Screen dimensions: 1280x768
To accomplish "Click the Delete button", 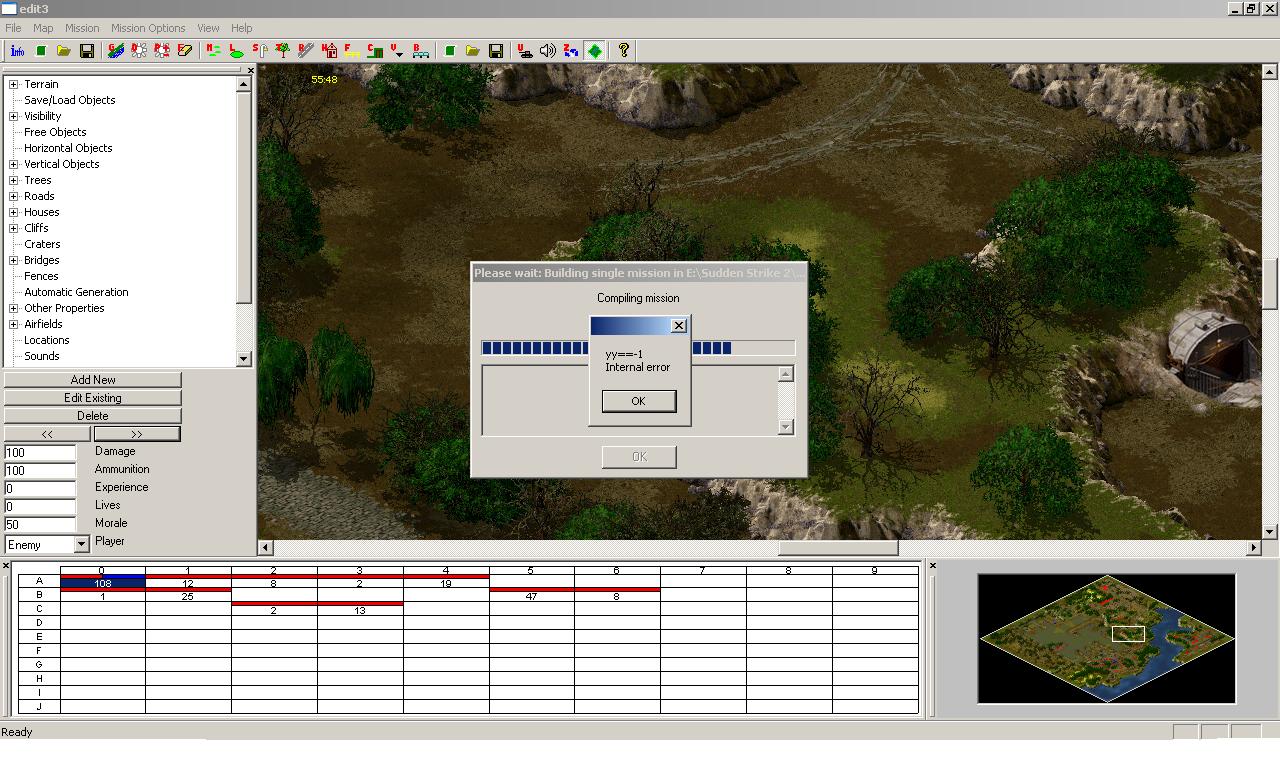I will [x=93, y=416].
